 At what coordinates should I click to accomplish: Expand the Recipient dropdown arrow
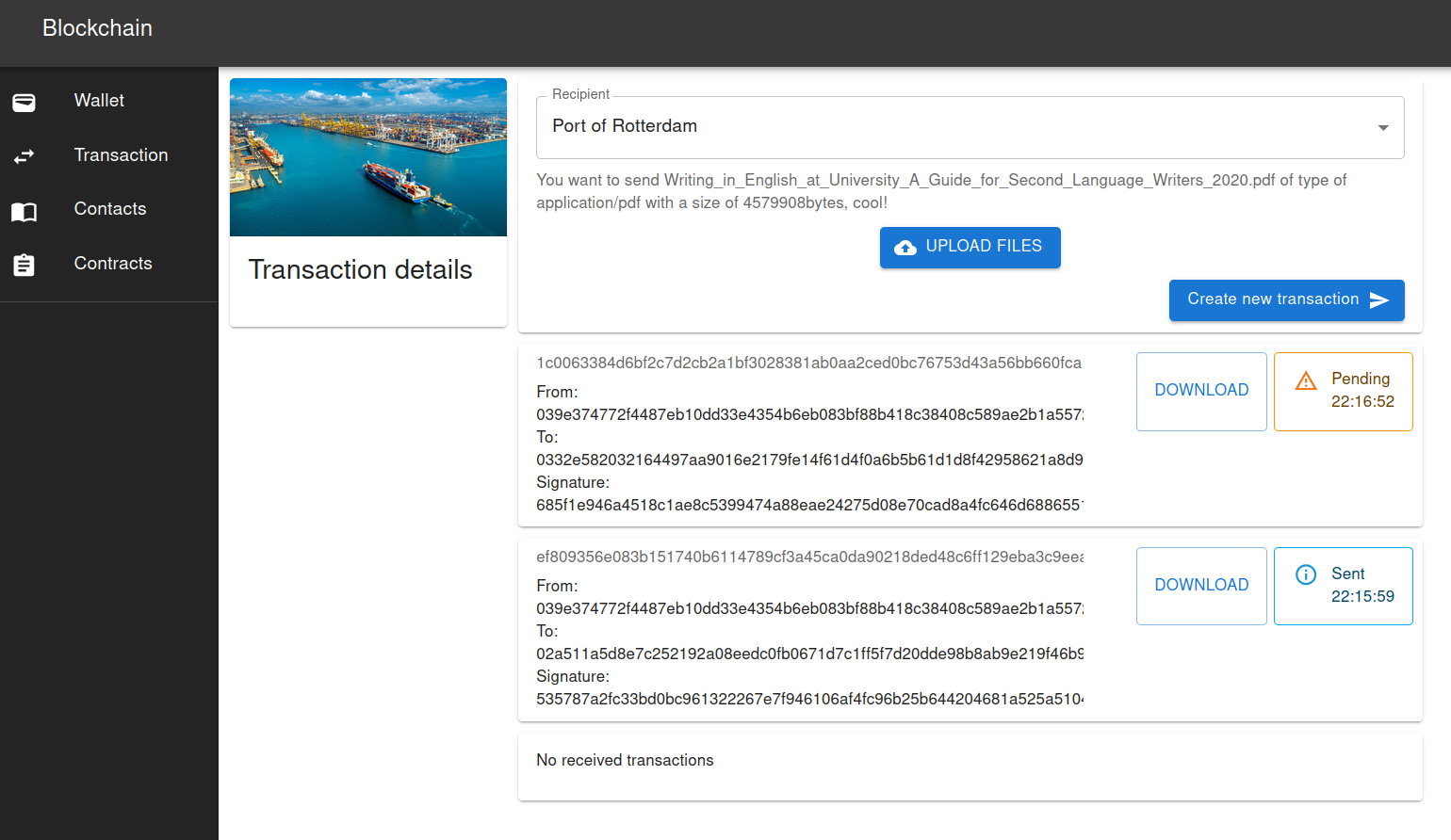click(x=1382, y=127)
